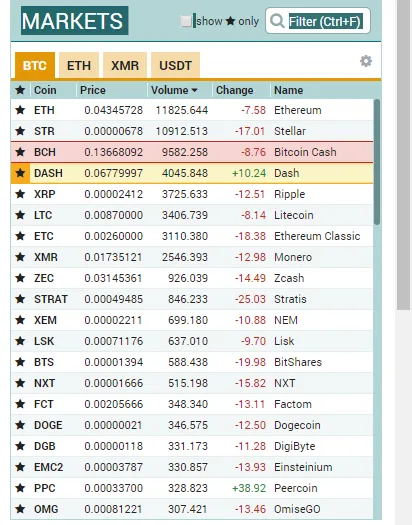412x525 pixels.
Task: Click the markets list scrollbar thumb
Action: pyautogui.click(x=377, y=162)
